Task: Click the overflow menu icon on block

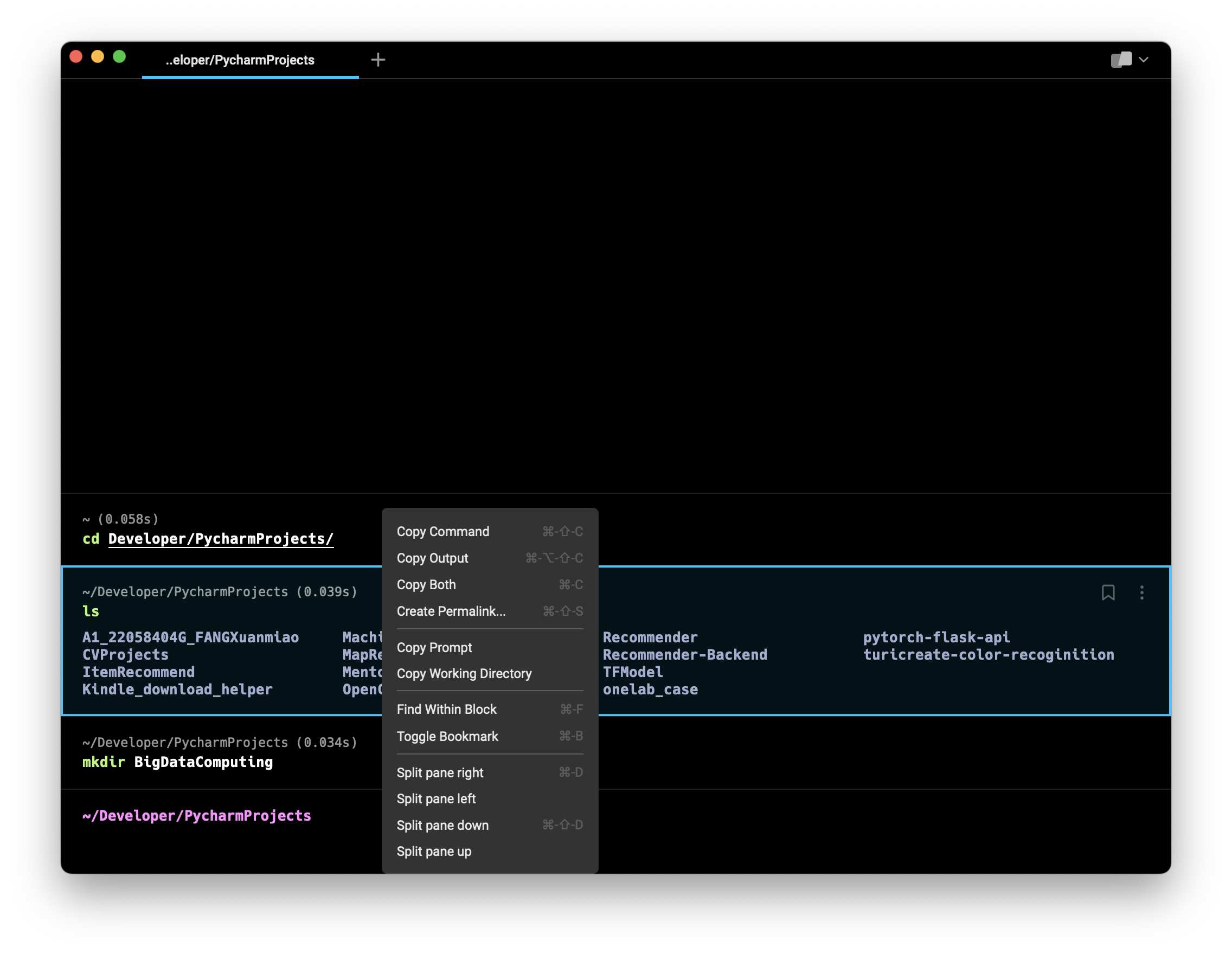Action: coord(1142,592)
